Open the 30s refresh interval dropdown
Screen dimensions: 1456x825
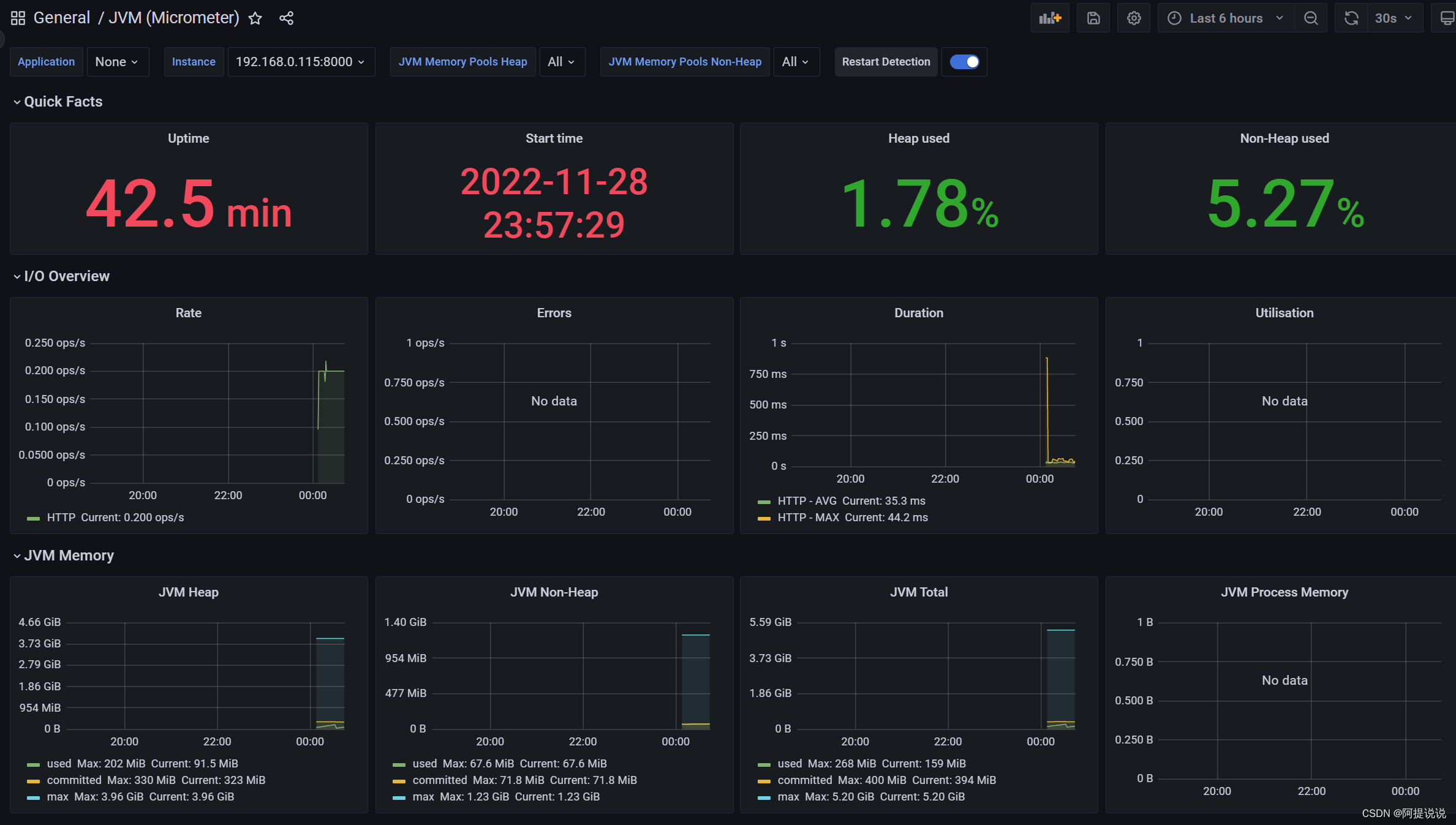click(x=1394, y=18)
